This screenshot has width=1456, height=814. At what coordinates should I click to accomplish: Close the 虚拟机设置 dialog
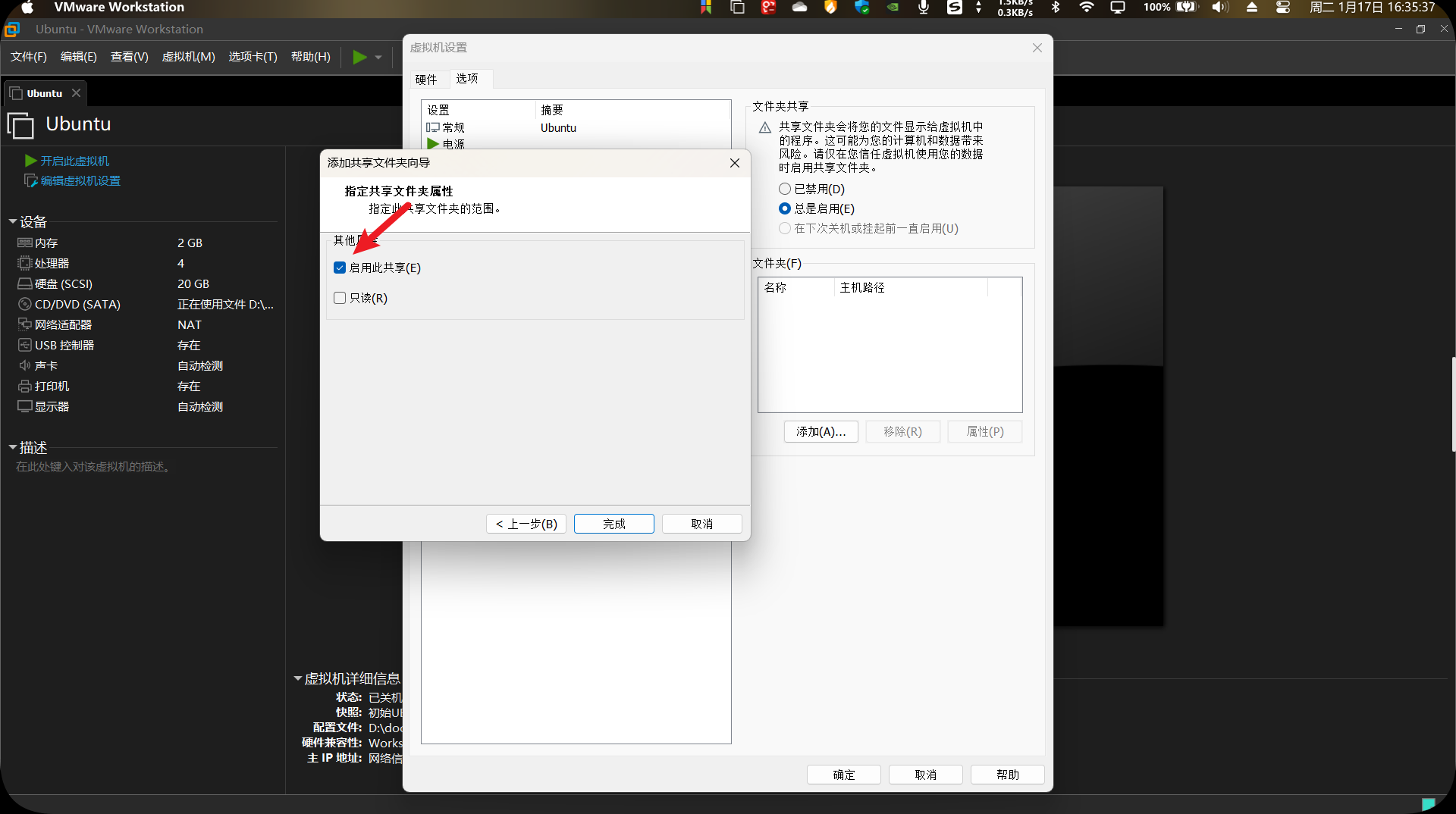(x=1037, y=48)
